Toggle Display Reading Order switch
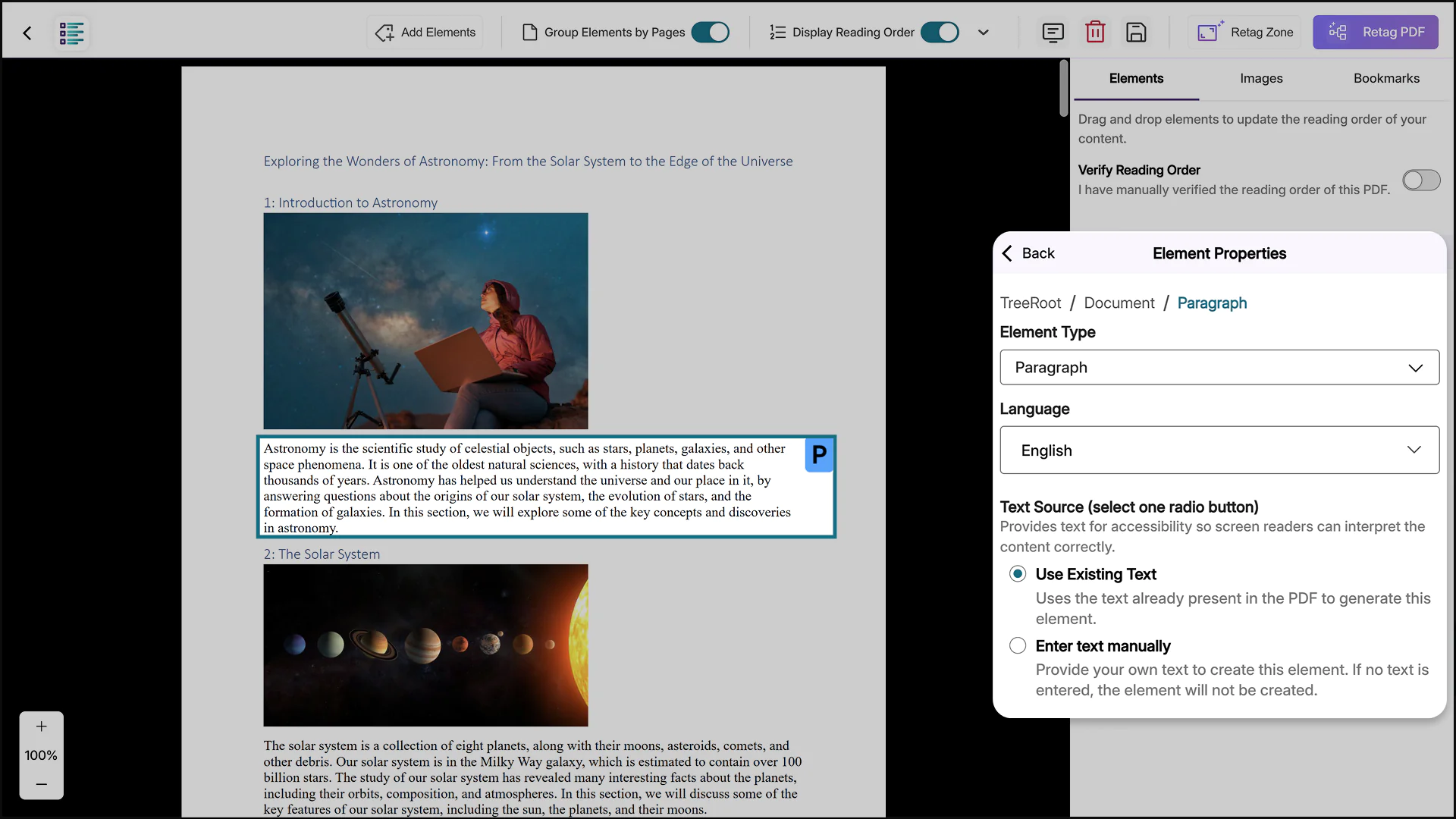Viewport: 1456px width, 819px height. pyautogui.click(x=939, y=33)
